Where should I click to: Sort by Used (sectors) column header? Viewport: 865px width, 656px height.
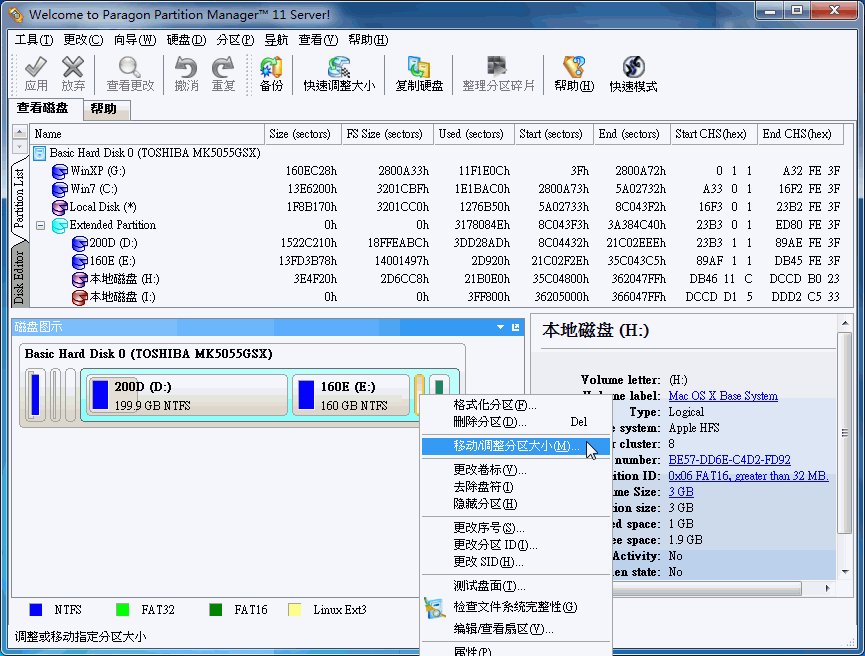(x=474, y=134)
